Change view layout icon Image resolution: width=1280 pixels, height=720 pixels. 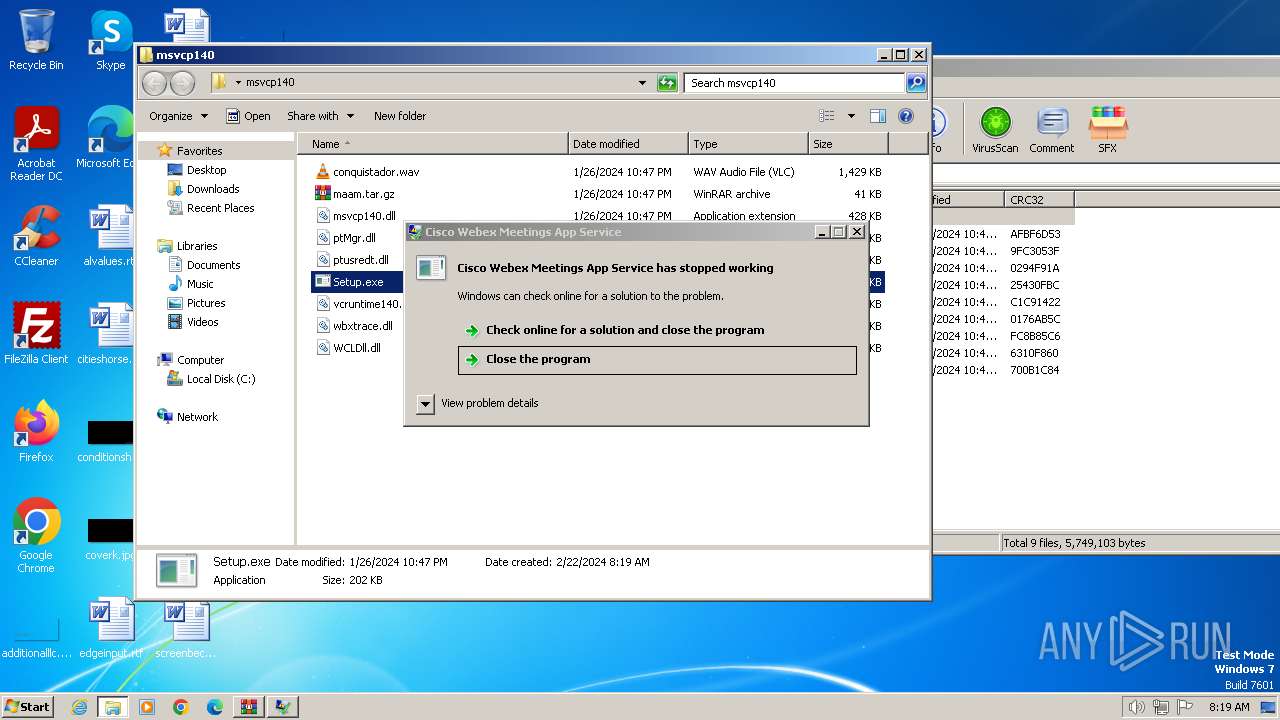827,116
